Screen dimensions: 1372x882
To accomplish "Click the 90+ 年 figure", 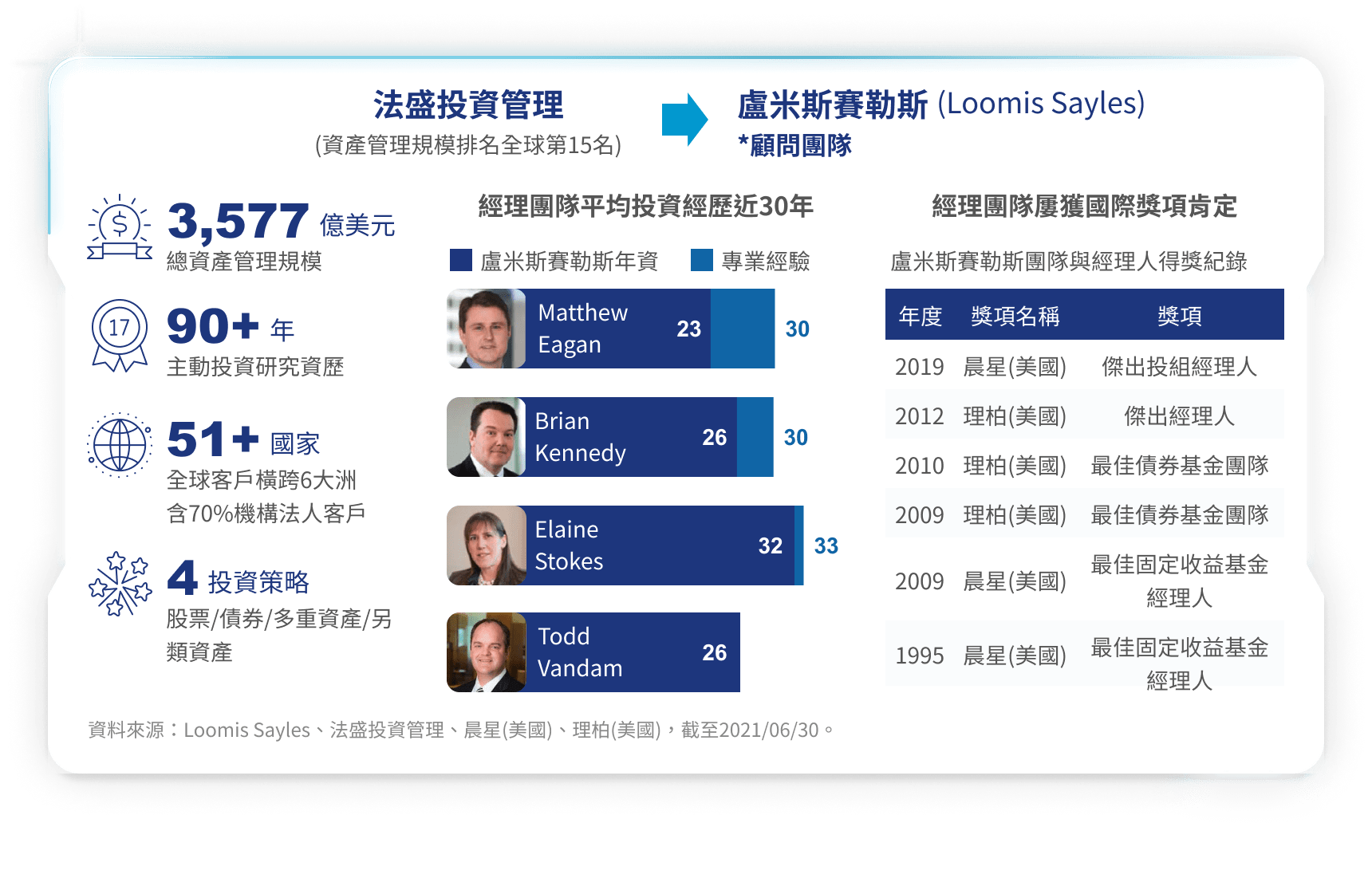I will (x=231, y=327).
